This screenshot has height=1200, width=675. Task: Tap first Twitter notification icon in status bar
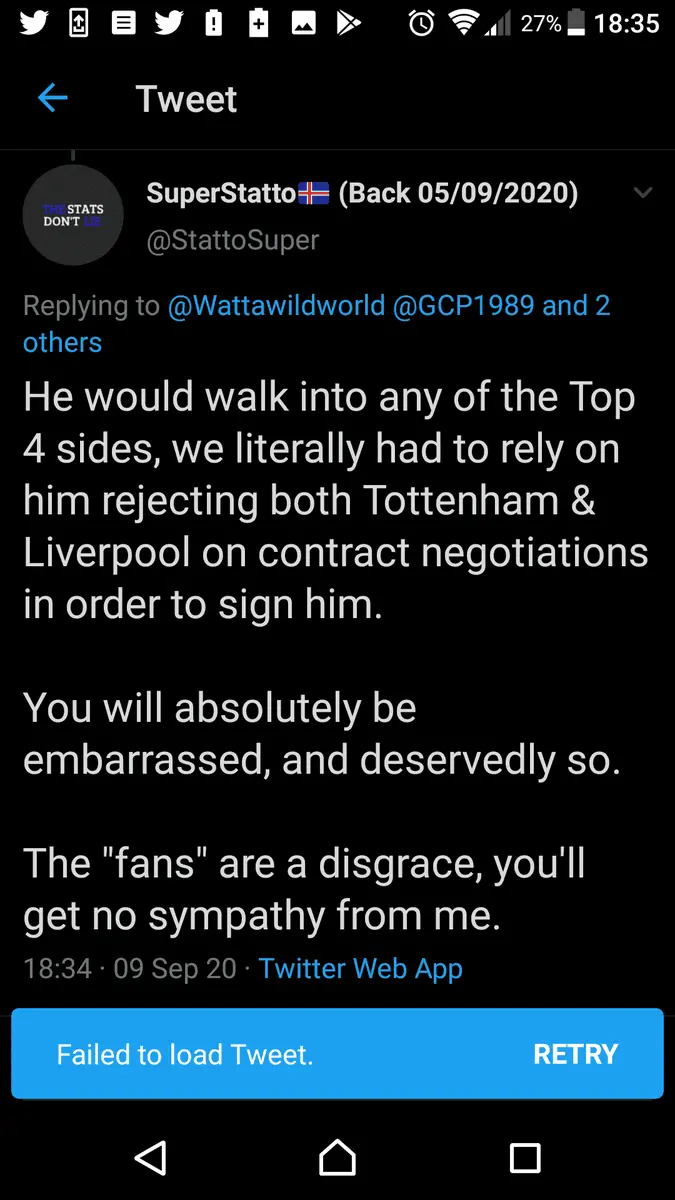[32, 23]
